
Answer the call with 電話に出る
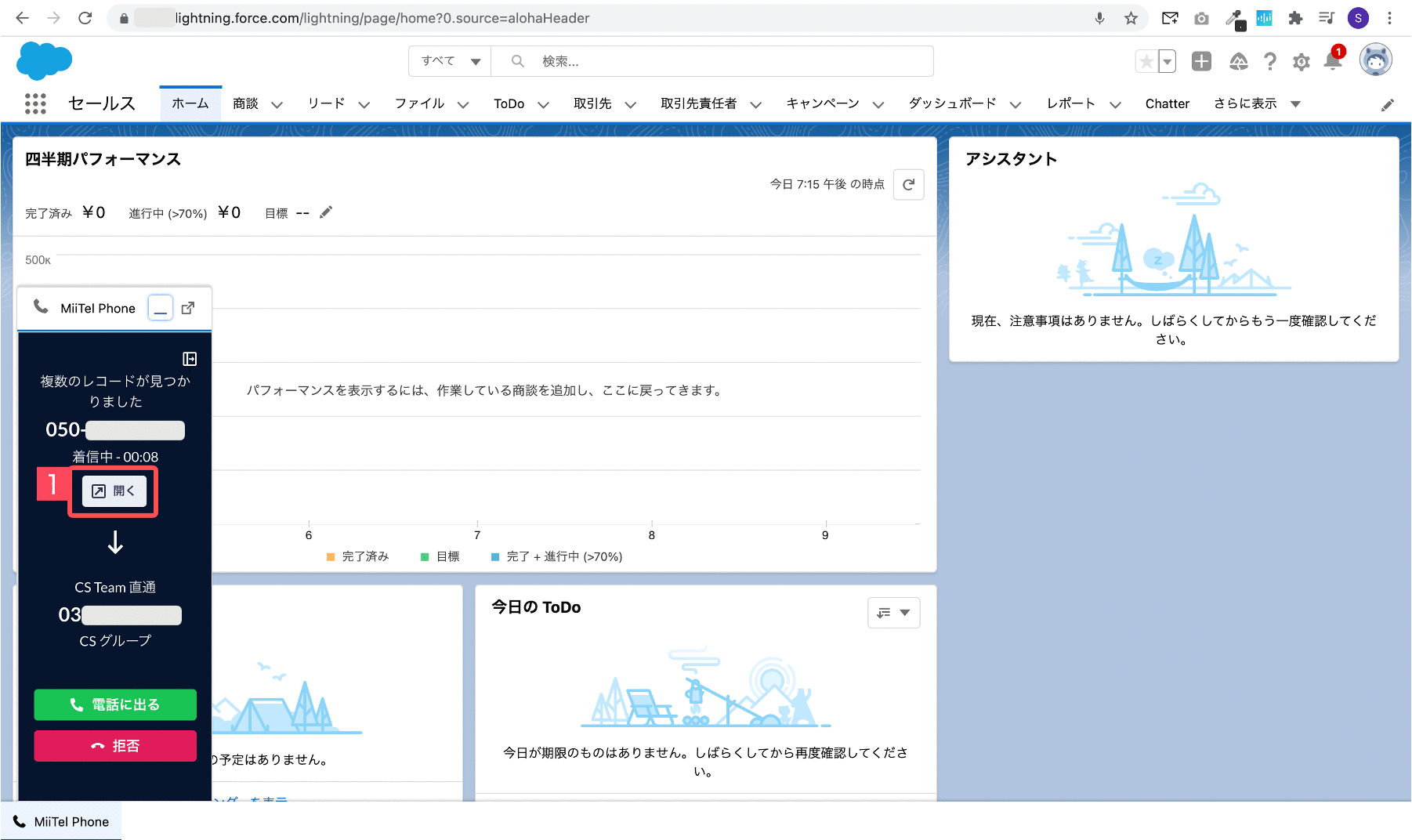pyautogui.click(x=115, y=704)
